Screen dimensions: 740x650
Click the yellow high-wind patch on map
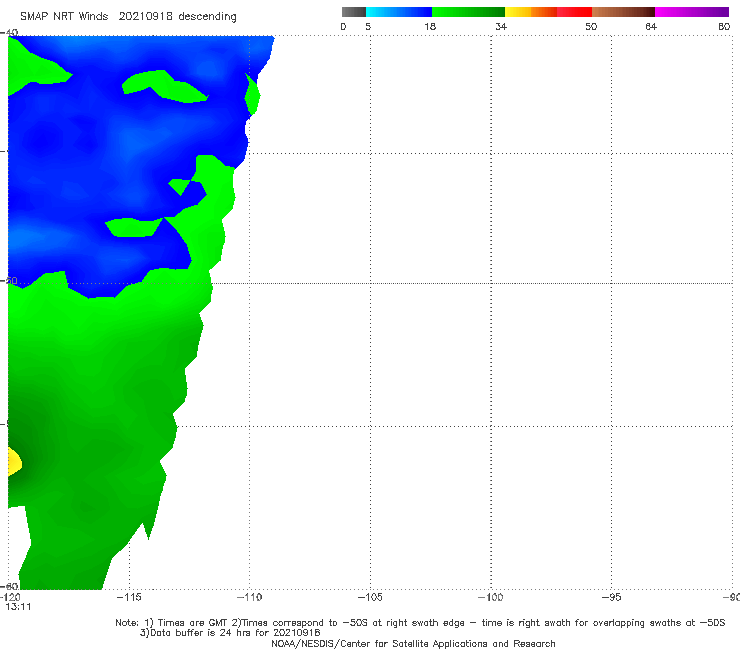coord(14,462)
